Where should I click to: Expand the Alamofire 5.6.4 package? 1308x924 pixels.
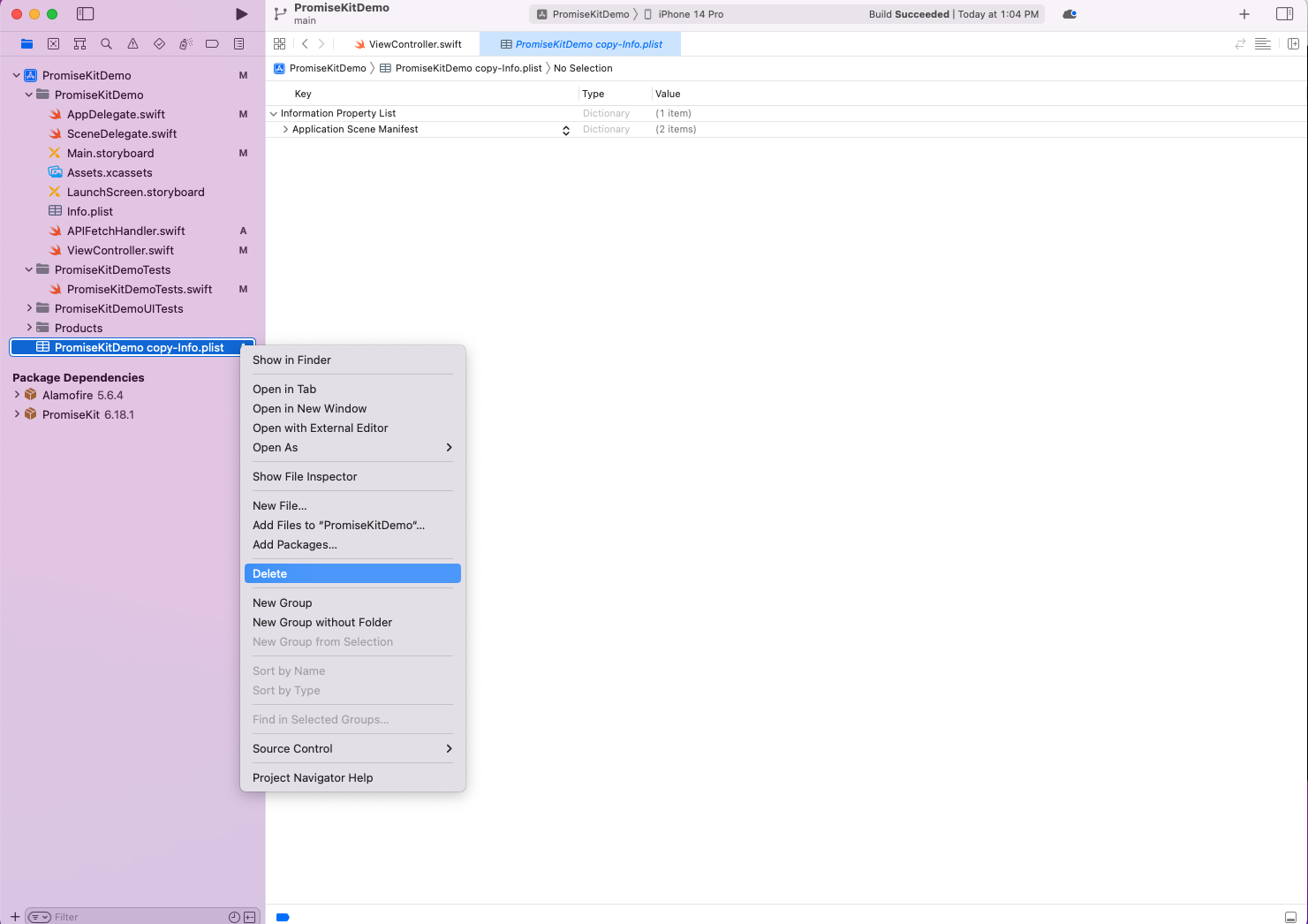coord(17,395)
